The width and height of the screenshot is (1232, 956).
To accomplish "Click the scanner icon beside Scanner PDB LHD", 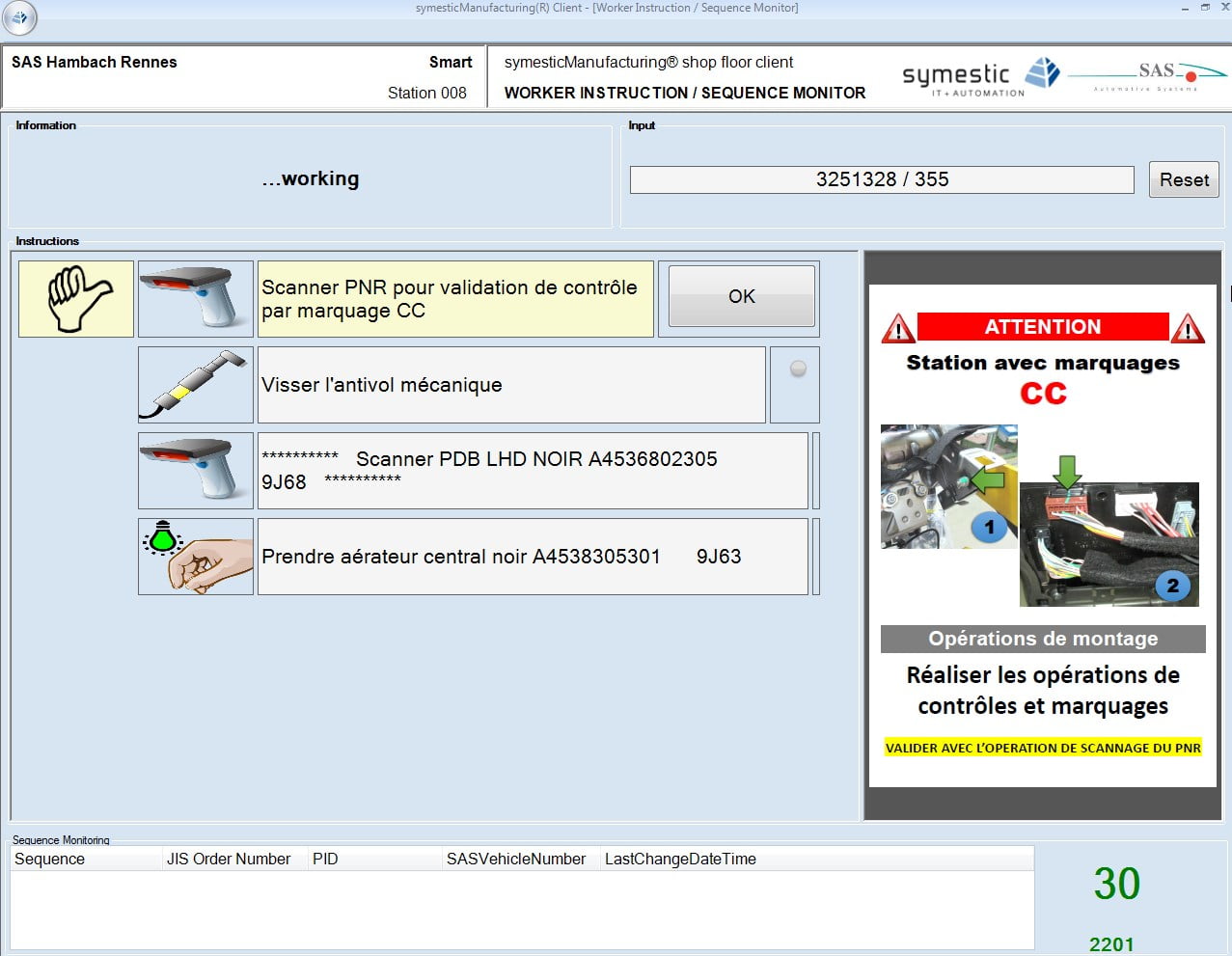I will point(196,471).
